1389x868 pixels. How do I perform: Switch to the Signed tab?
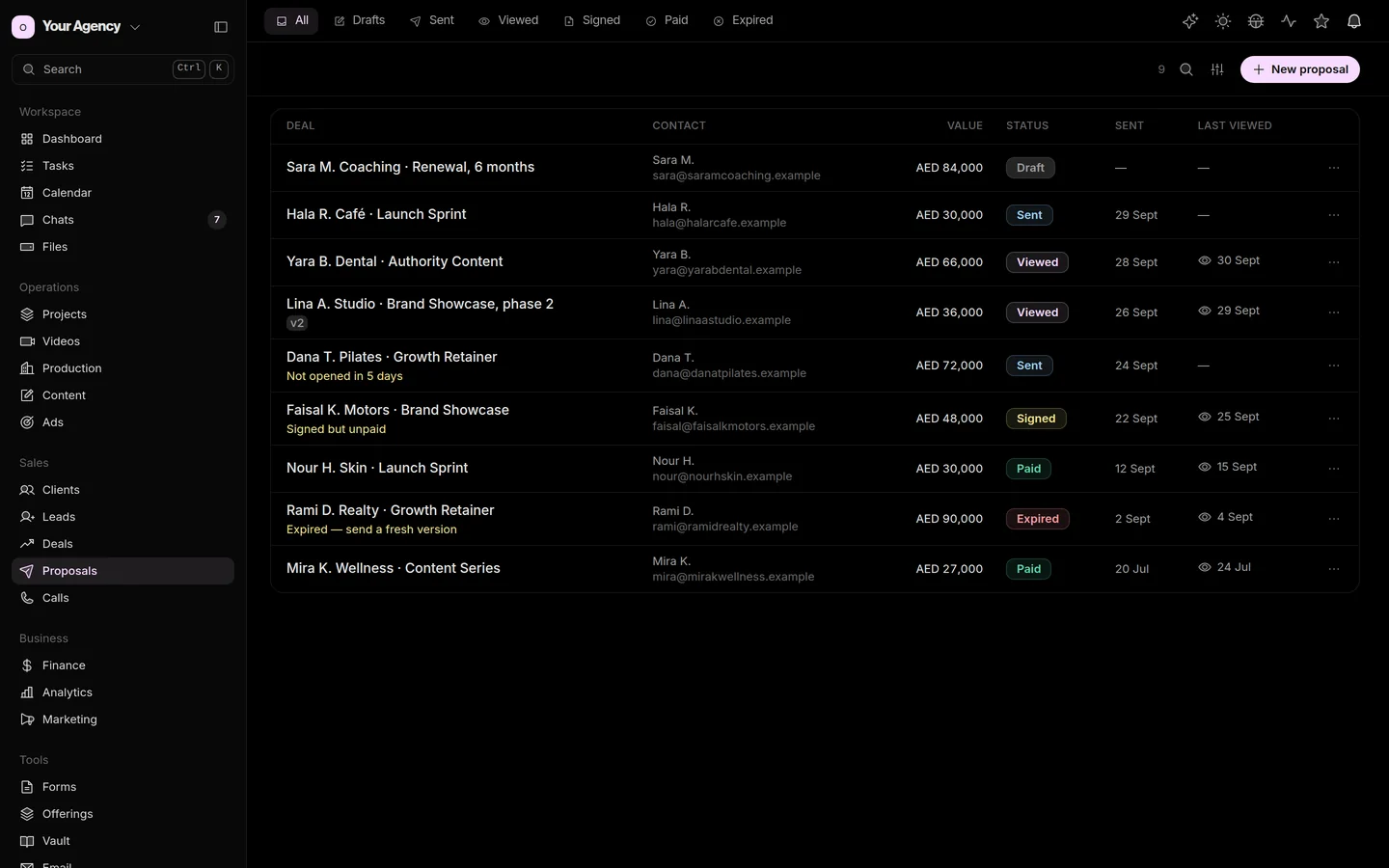click(x=591, y=20)
